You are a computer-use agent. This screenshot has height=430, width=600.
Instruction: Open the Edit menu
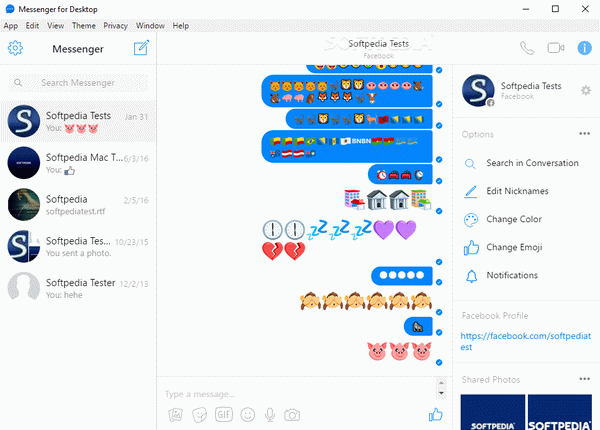tap(32, 26)
